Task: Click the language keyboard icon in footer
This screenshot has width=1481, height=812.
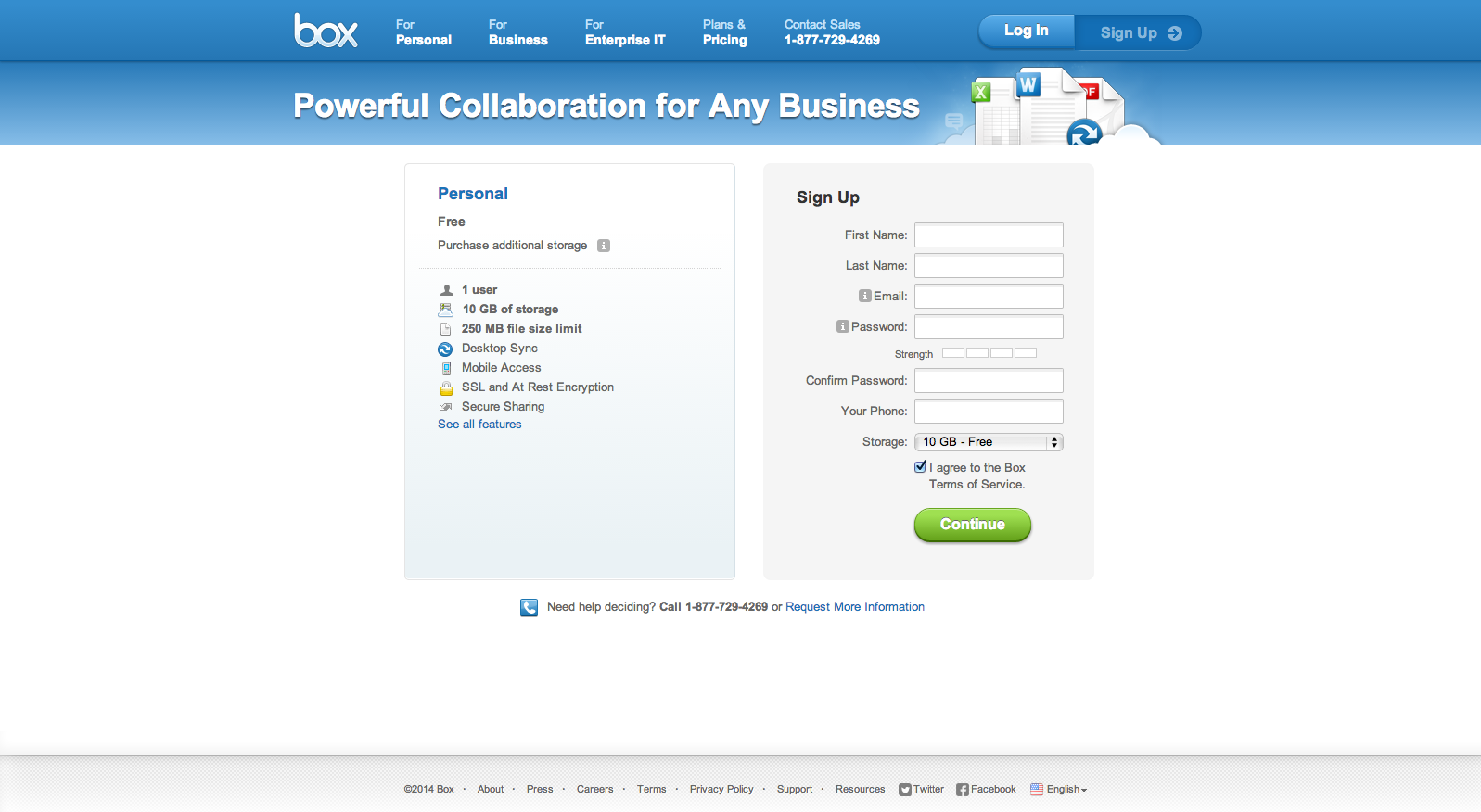Action: (x=1037, y=790)
